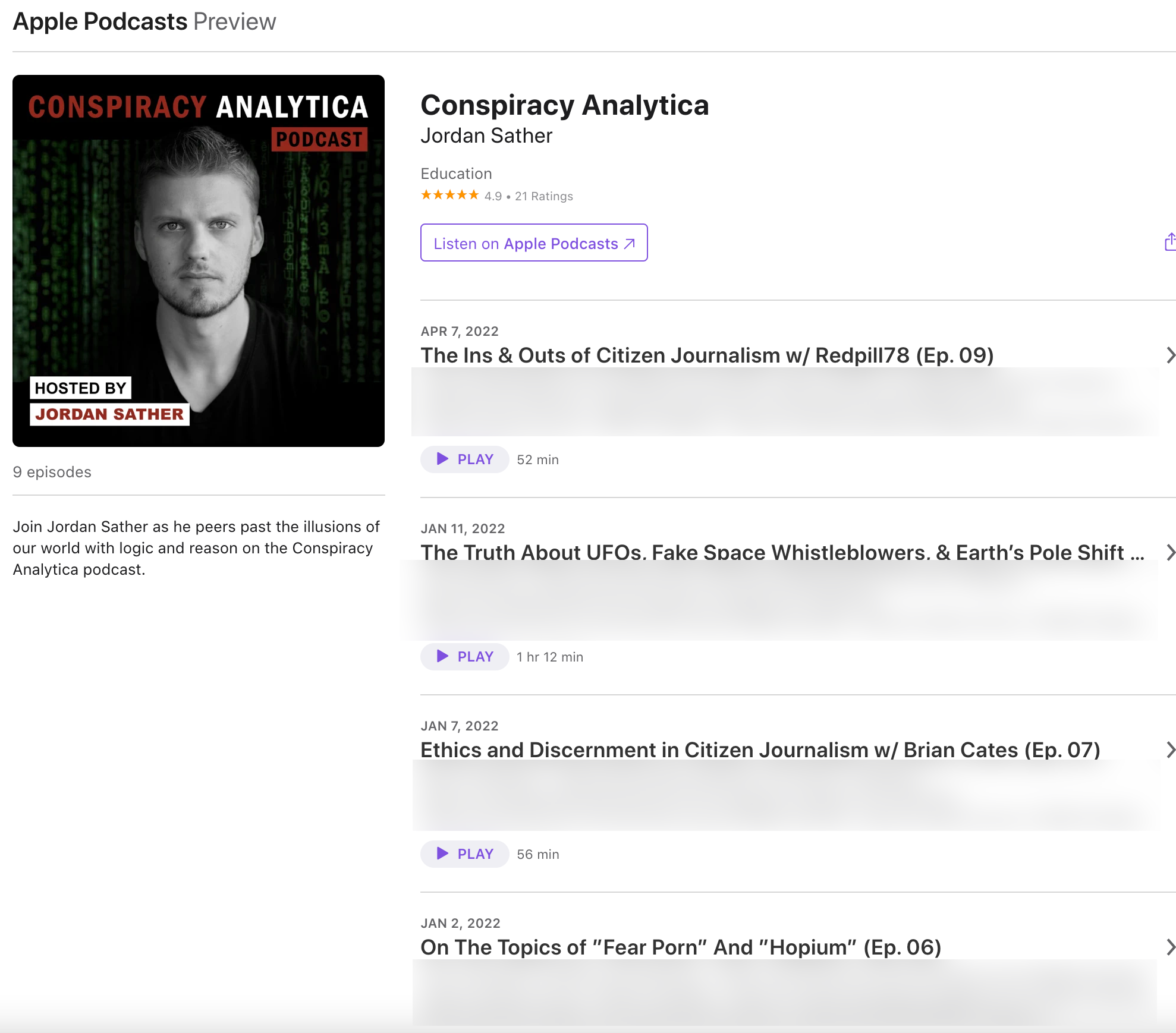Play the UFOs and Pole Shift episode

point(464,657)
